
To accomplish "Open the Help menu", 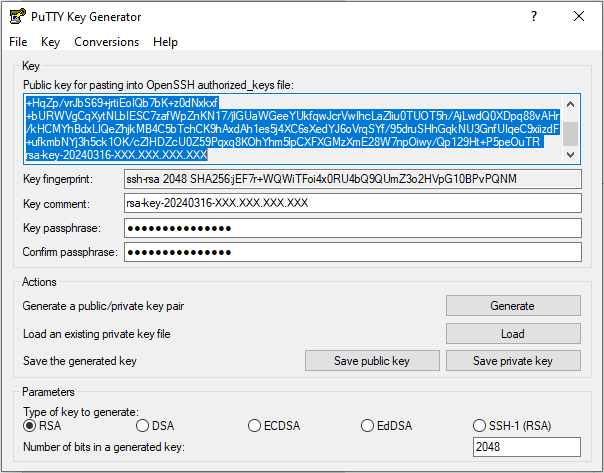I will 165,42.
